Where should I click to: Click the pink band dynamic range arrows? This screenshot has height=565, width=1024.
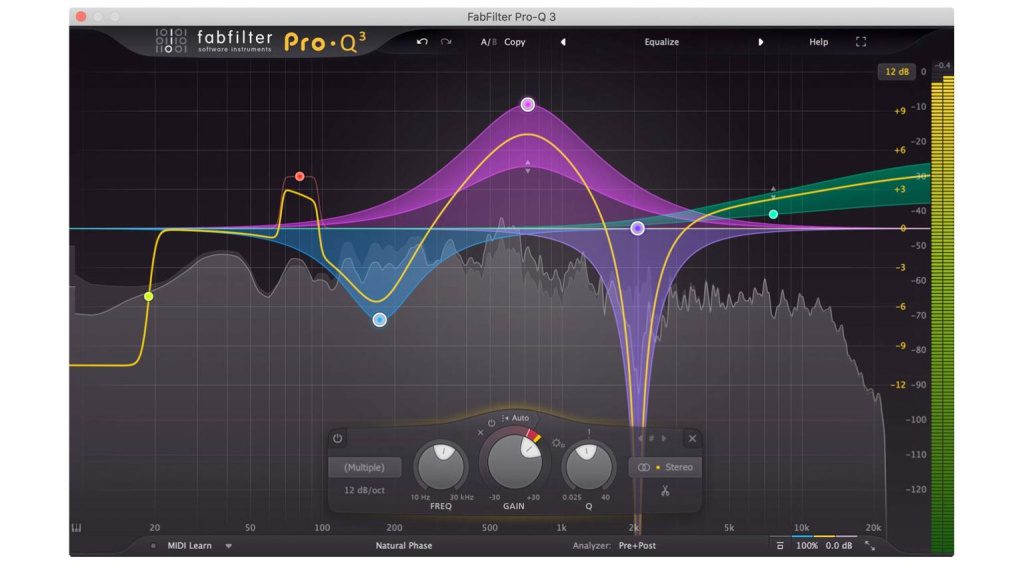click(x=528, y=167)
